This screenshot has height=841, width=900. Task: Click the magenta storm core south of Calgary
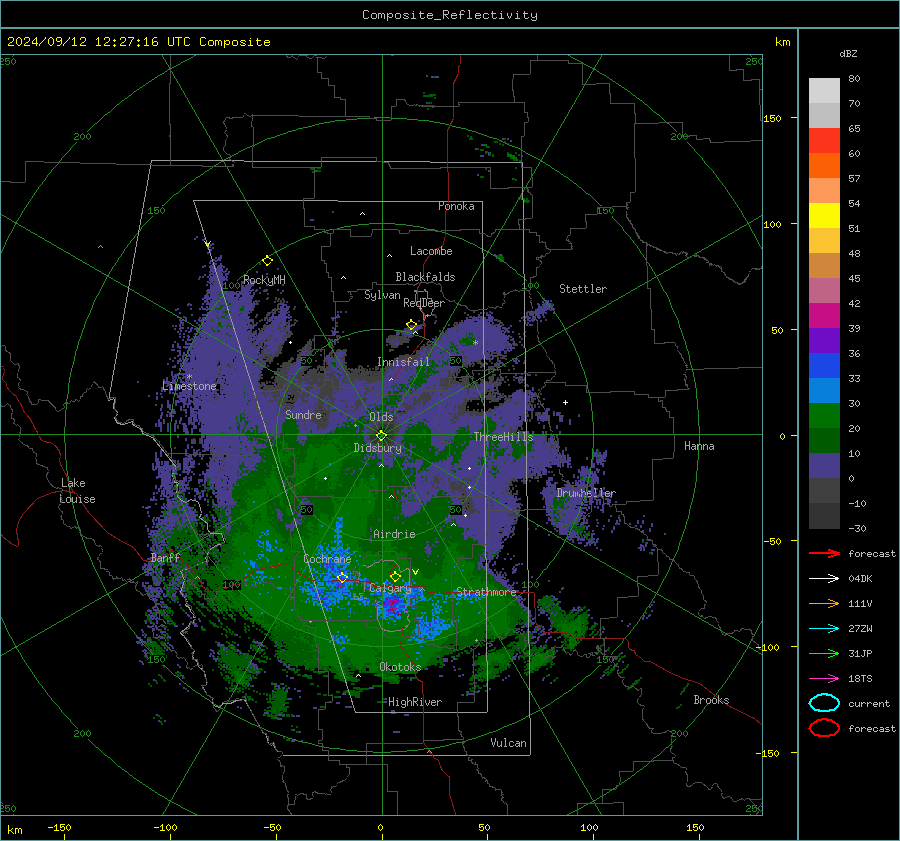(392, 604)
